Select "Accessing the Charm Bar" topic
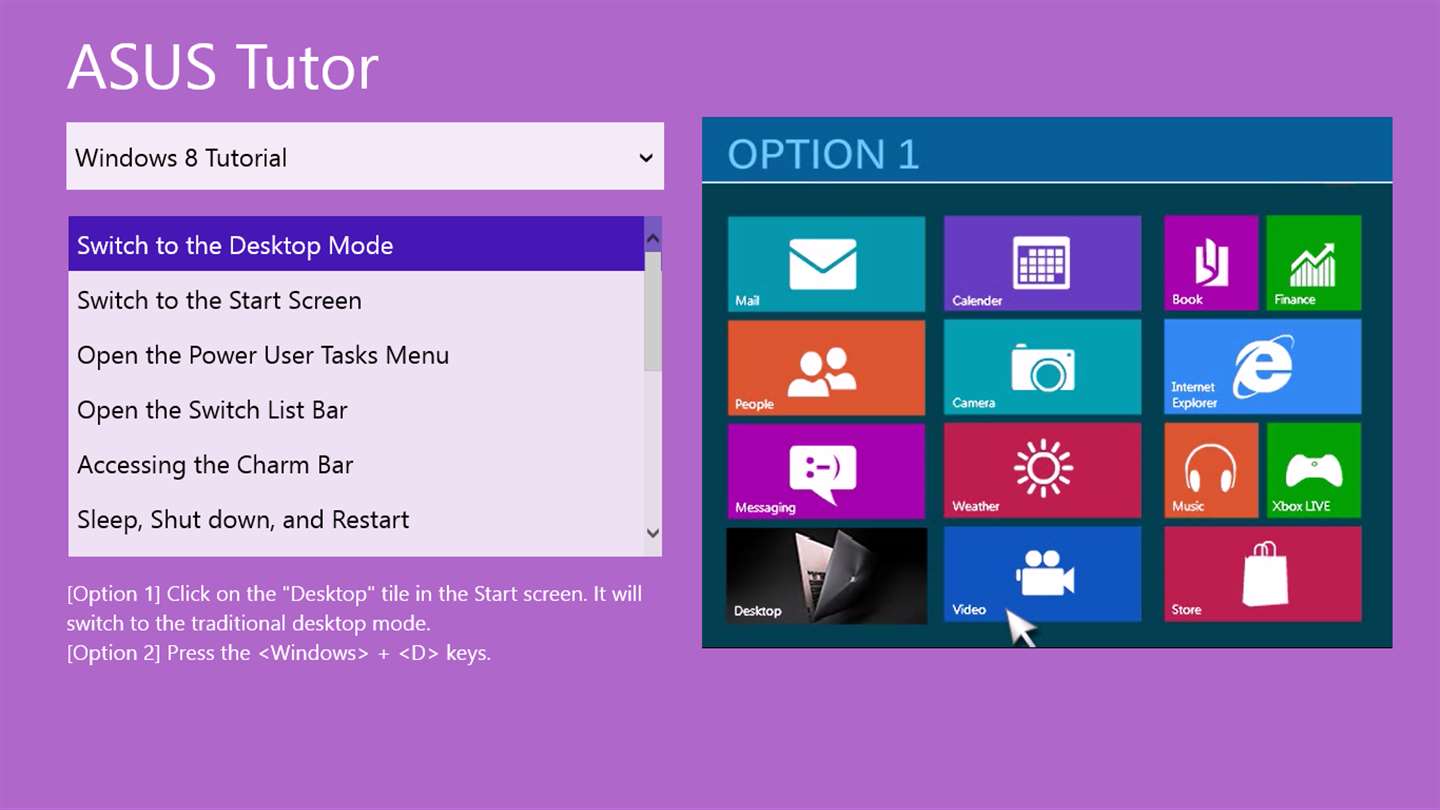The width and height of the screenshot is (1440, 810). (356, 465)
